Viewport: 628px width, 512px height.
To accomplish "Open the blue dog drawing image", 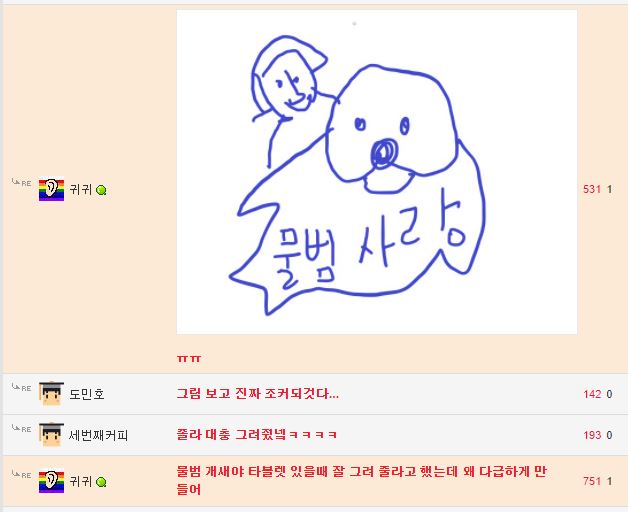I will [x=377, y=172].
